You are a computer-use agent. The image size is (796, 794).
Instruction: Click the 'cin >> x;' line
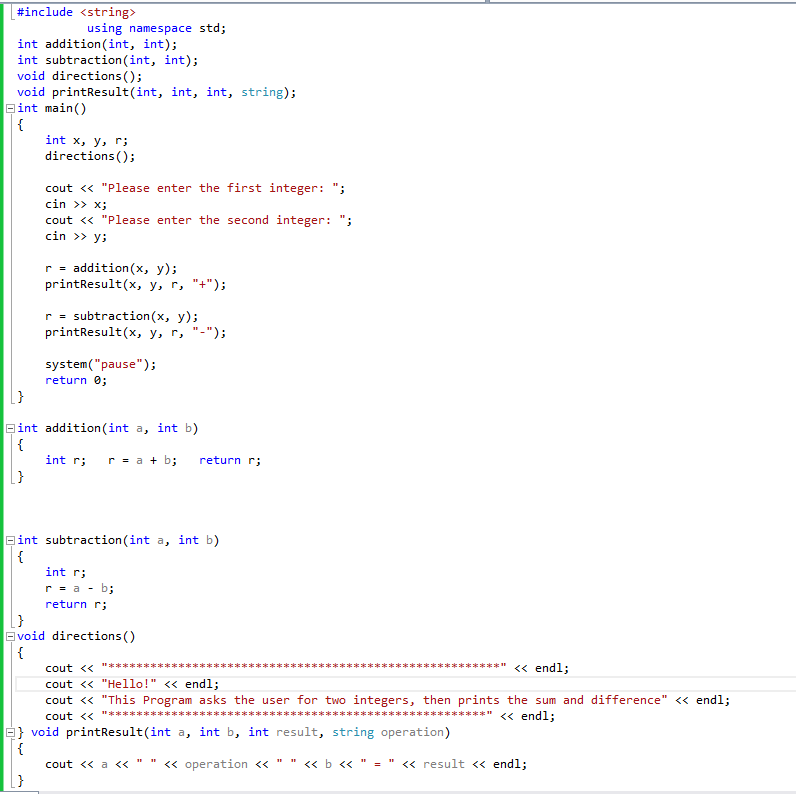click(76, 204)
